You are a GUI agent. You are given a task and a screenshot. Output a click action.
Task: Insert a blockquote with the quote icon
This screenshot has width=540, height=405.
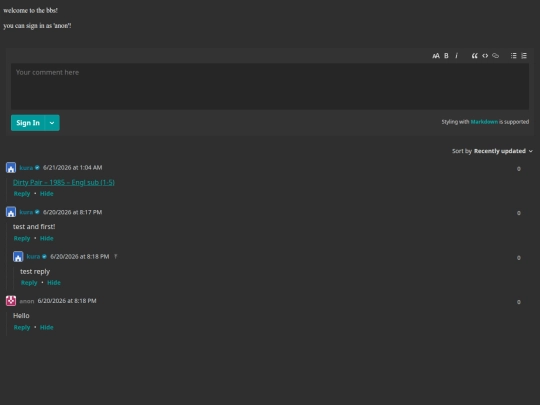coord(475,56)
